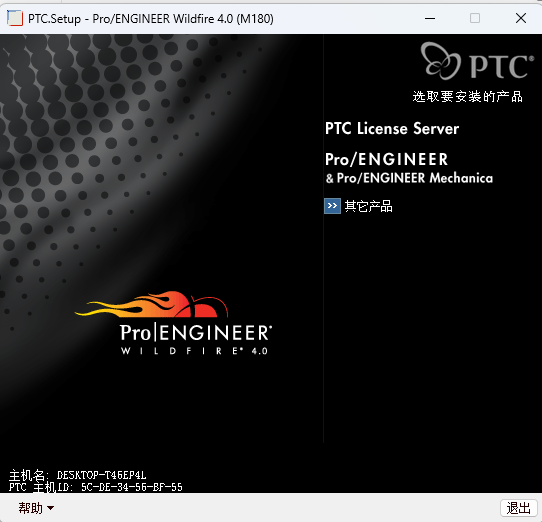Select PTC License Server for installation

point(392,129)
